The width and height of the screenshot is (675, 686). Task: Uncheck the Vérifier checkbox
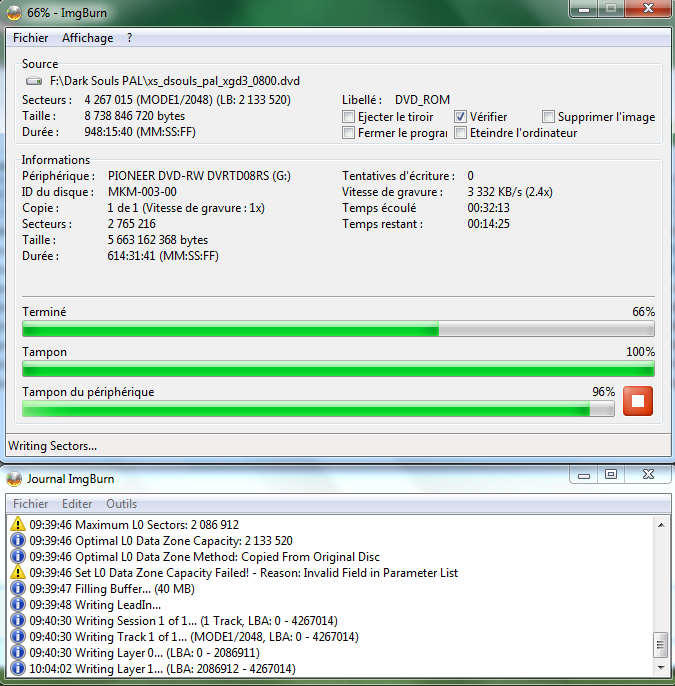click(460, 117)
